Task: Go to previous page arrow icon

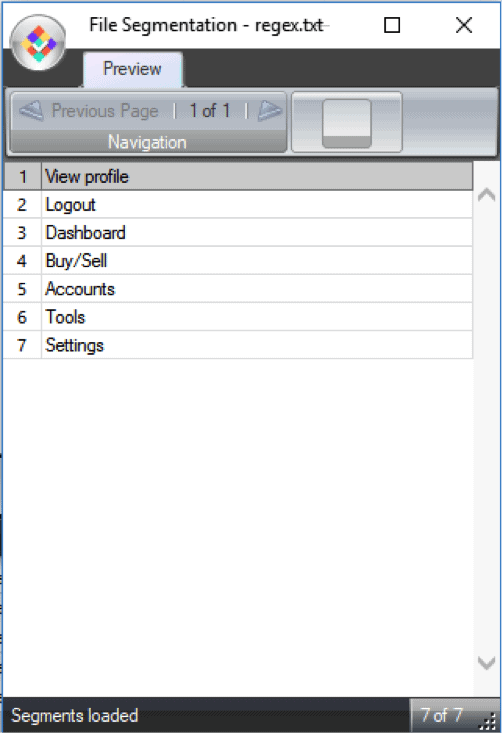Action: click(31, 111)
